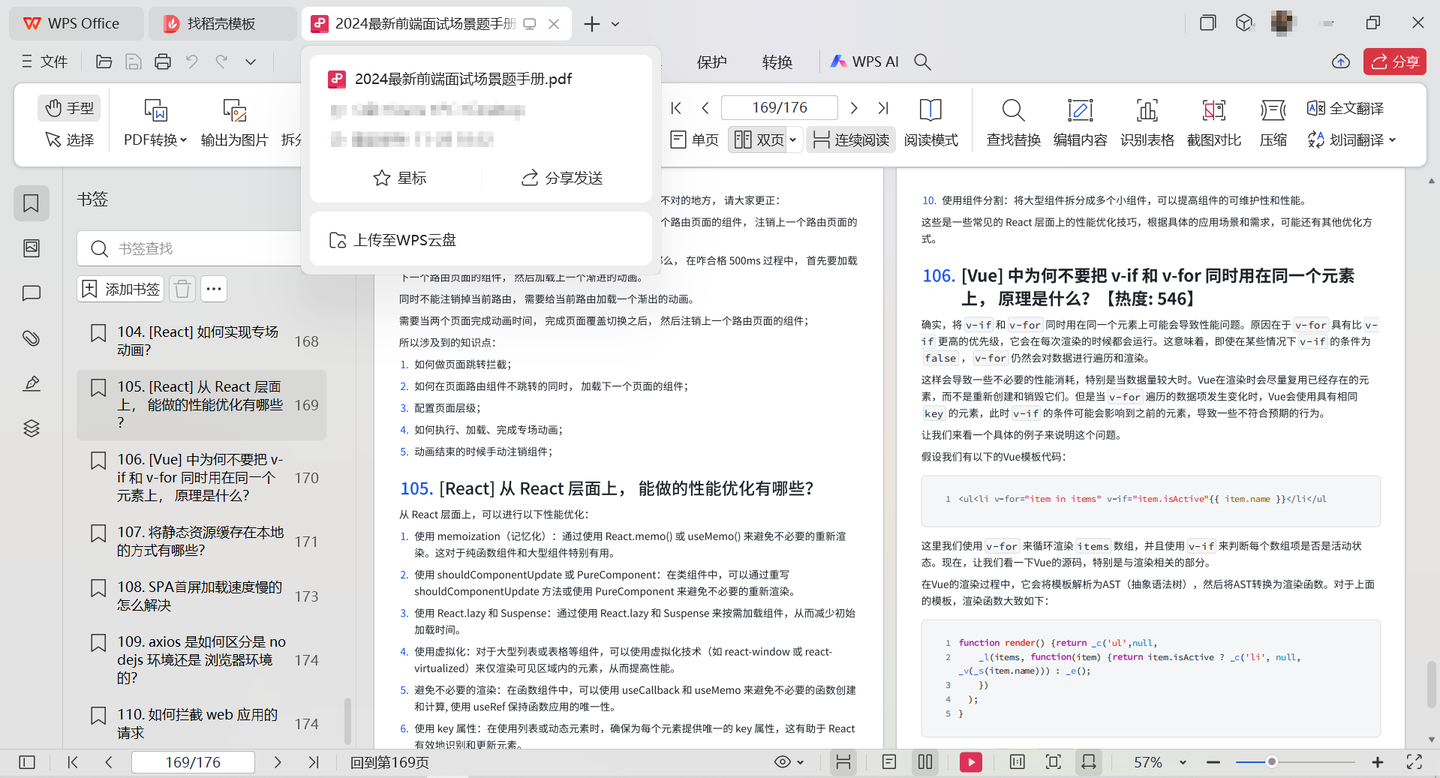Click the 识别表格 table recognition icon

pyautogui.click(x=1148, y=122)
